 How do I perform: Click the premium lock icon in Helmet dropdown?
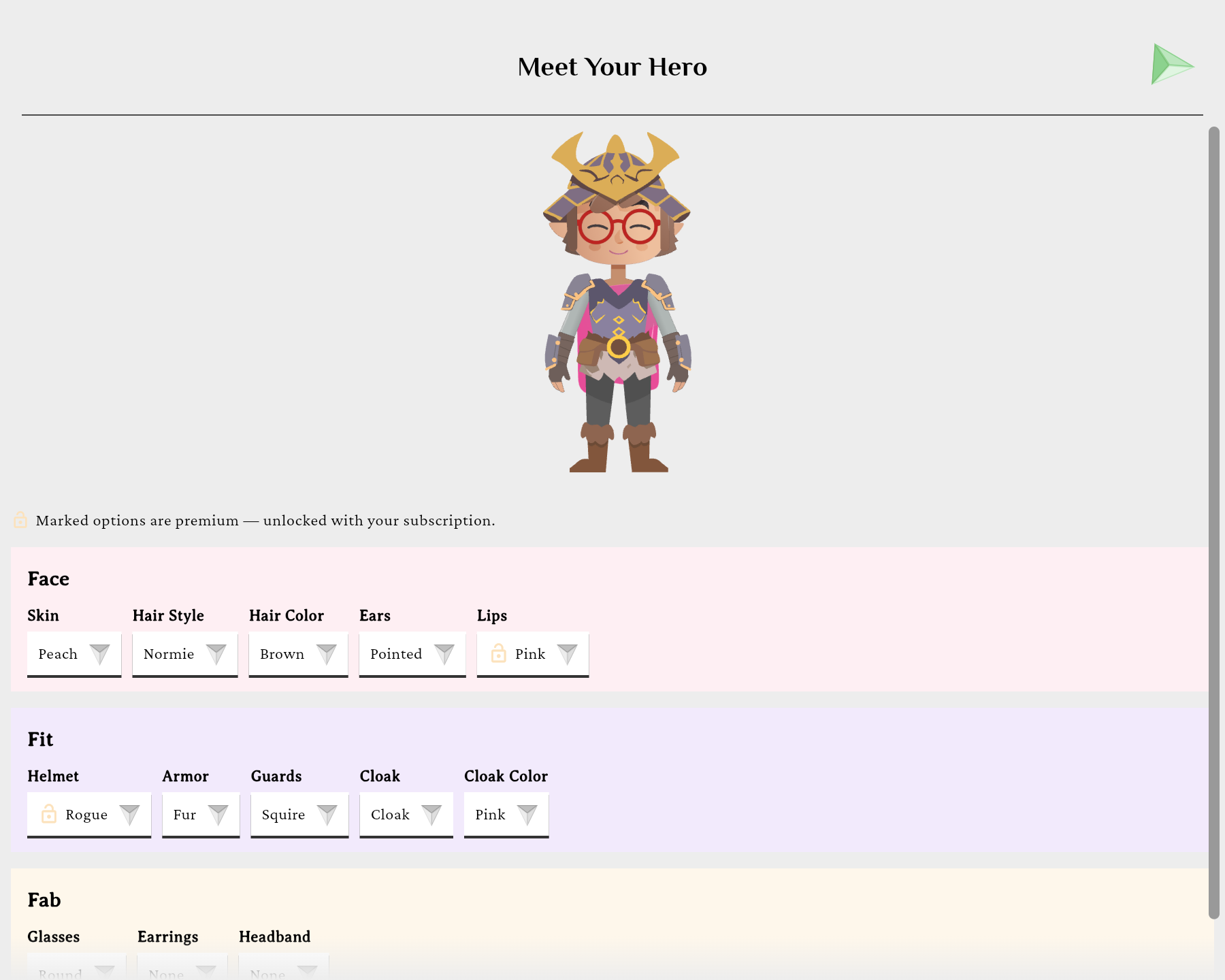(x=49, y=814)
